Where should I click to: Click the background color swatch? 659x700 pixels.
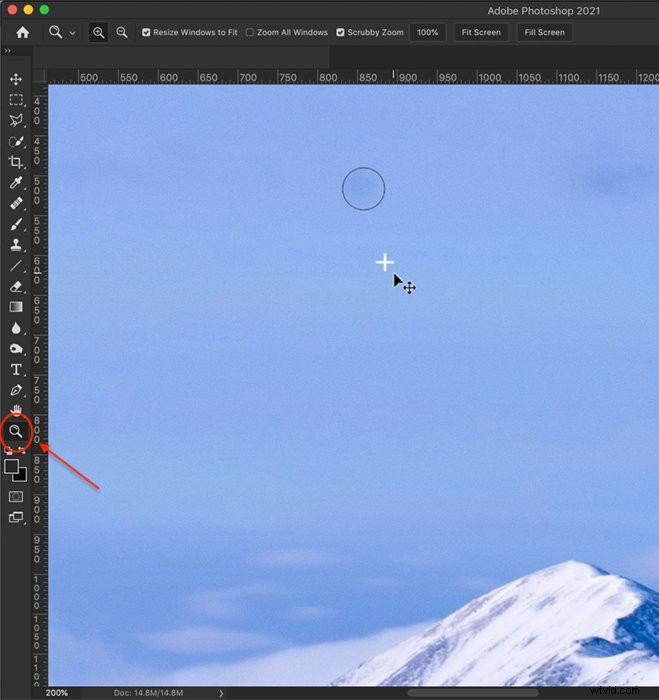click(21, 476)
